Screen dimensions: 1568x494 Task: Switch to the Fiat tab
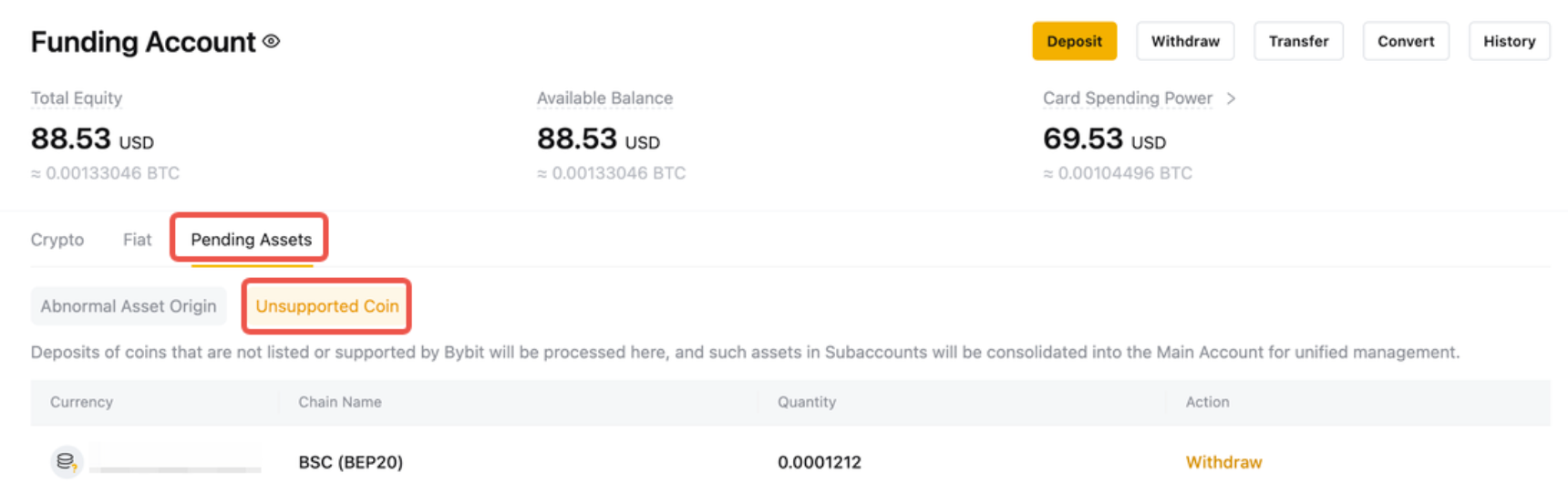point(137,240)
